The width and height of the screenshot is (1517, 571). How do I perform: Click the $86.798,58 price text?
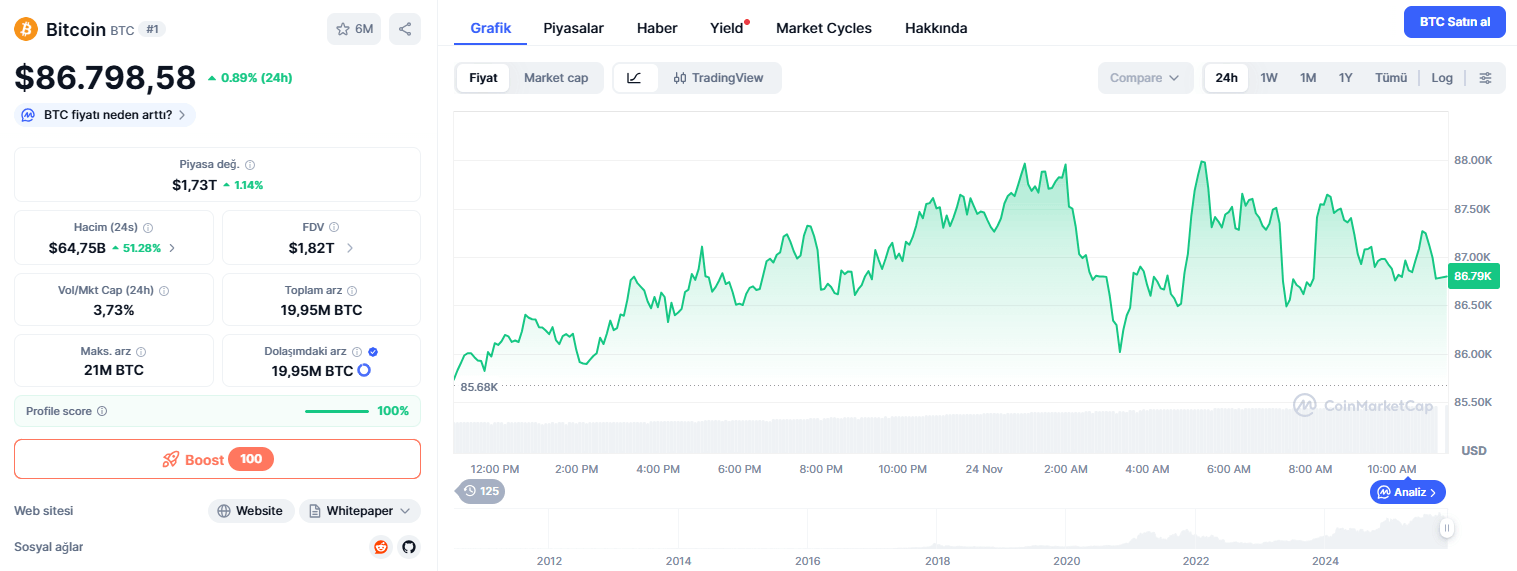point(105,77)
